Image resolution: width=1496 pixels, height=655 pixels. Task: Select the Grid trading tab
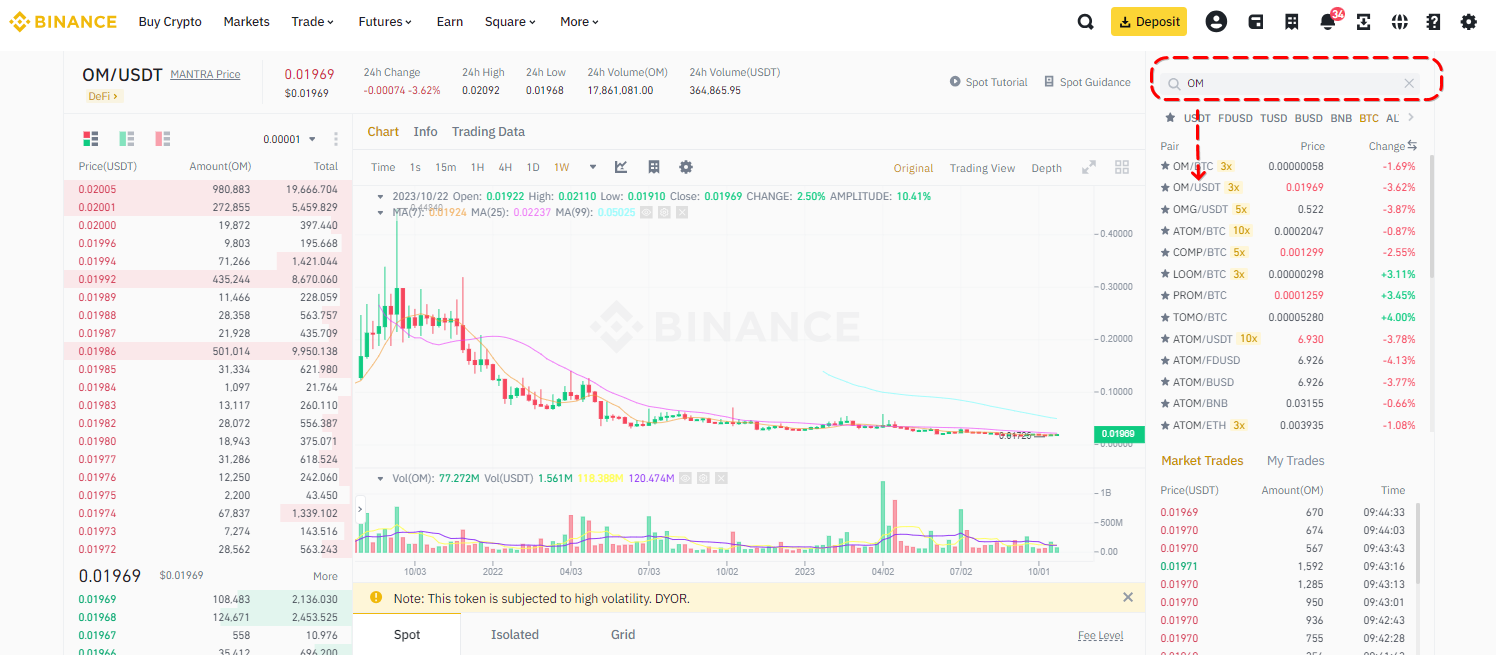[x=623, y=634]
